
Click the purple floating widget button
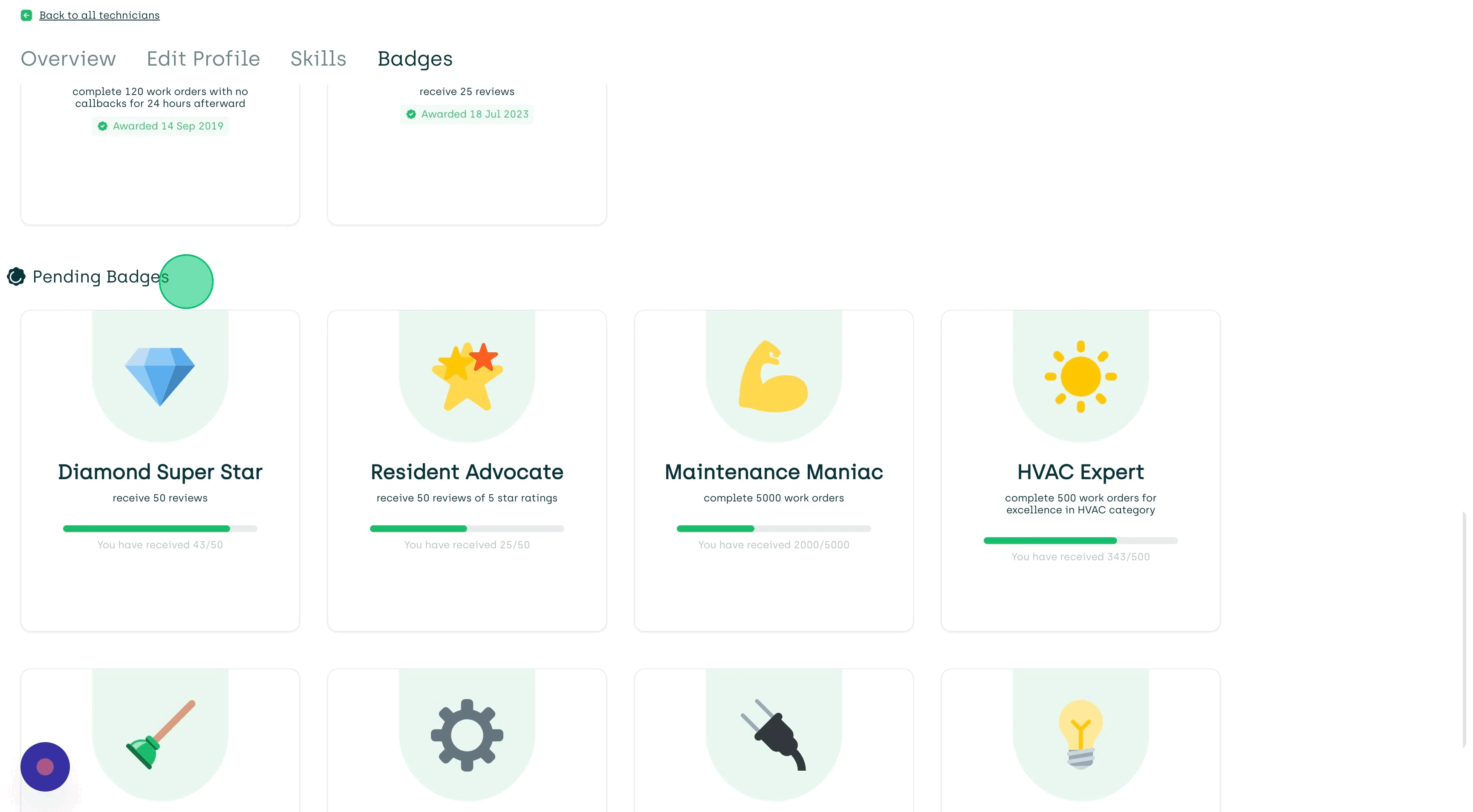(45, 766)
